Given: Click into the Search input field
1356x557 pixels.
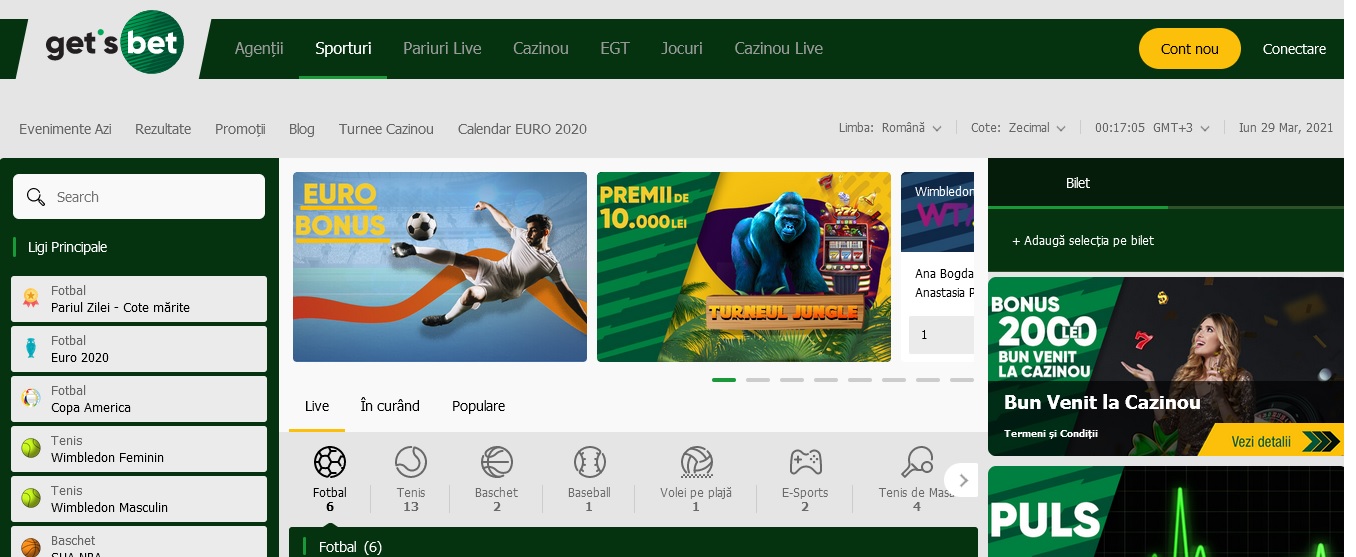Looking at the screenshot, I should pyautogui.click(x=139, y=197).
